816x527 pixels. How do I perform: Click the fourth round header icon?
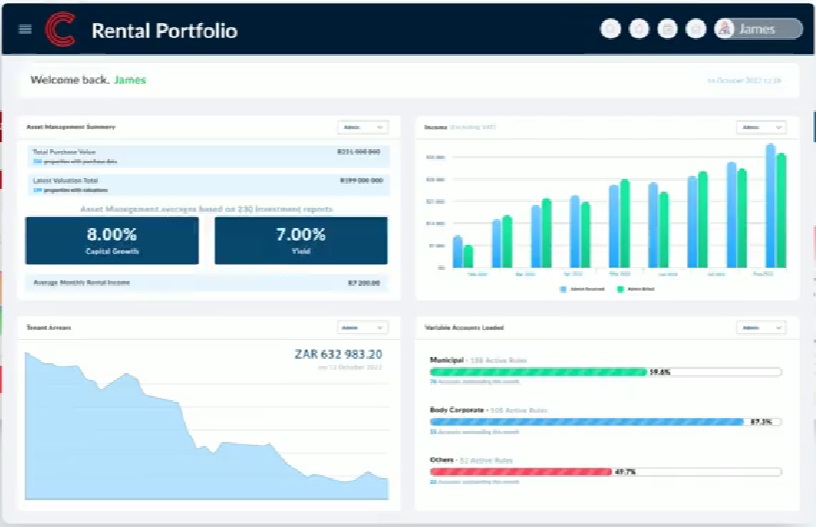(x=697, y=30)
